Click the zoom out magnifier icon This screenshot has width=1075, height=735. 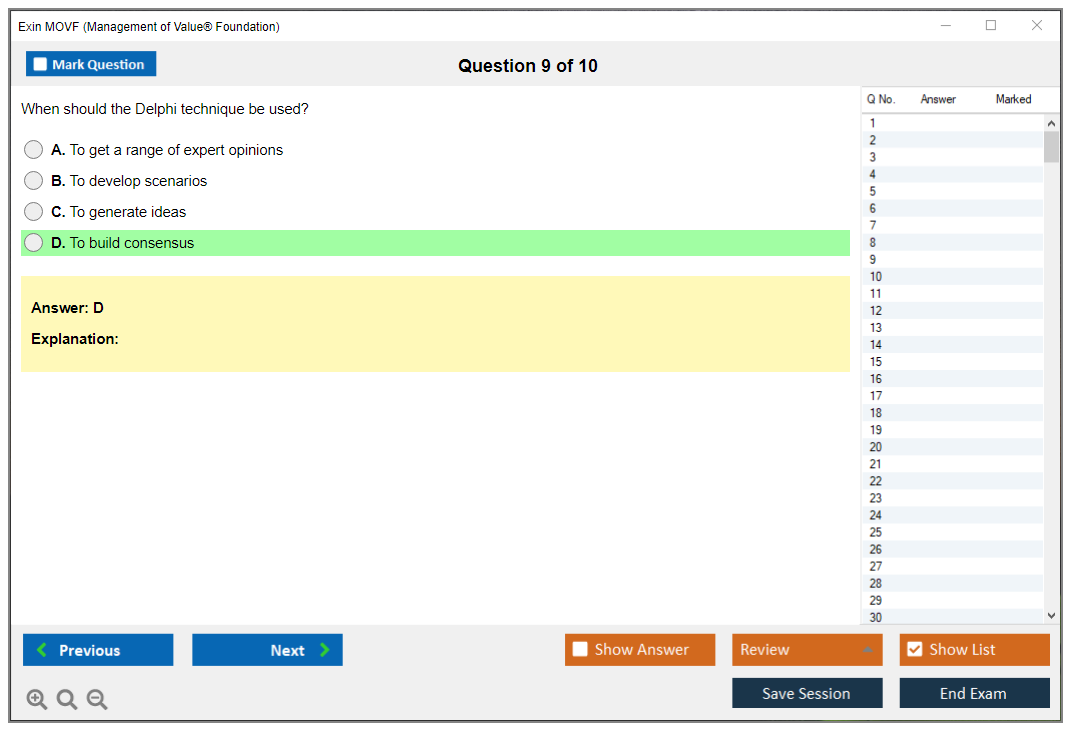coord(97,700)
